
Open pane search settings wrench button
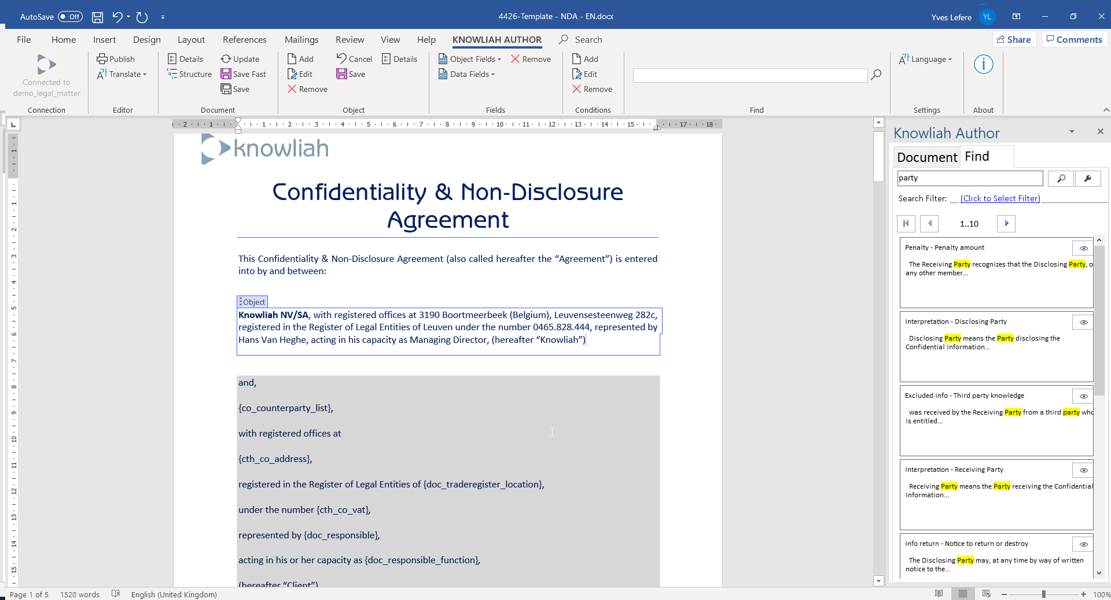[x=1088, y=179]
